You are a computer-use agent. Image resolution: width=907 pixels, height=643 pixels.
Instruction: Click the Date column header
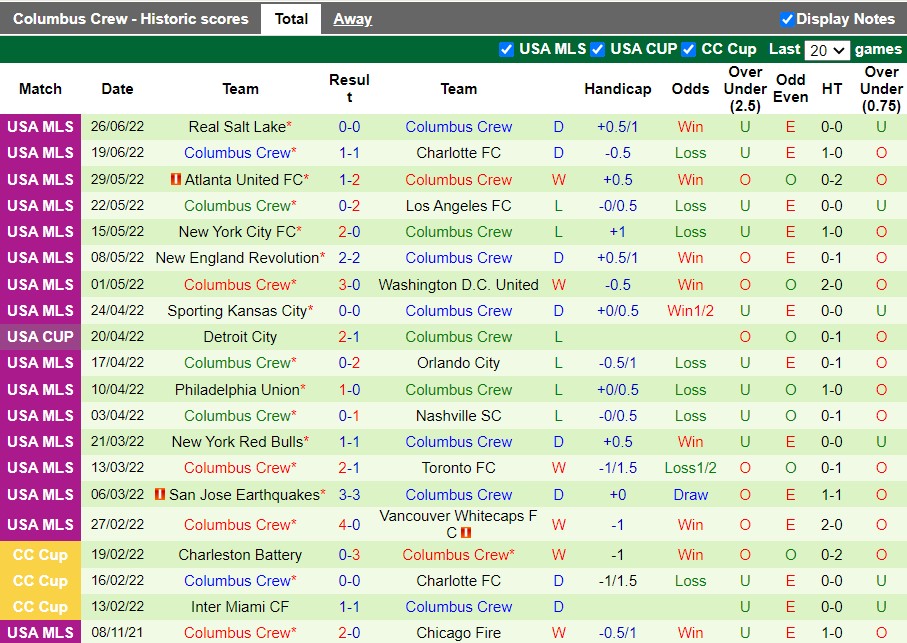click(117, 89)
